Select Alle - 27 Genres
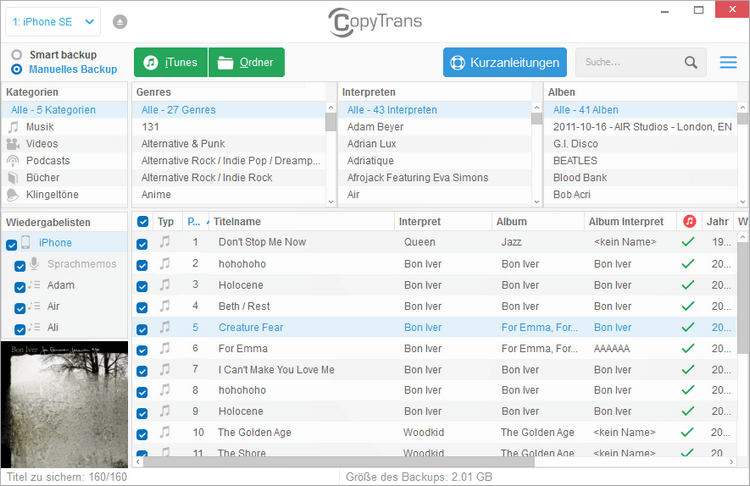The width and height of the screenshot is (750, 486). [229, 110]
